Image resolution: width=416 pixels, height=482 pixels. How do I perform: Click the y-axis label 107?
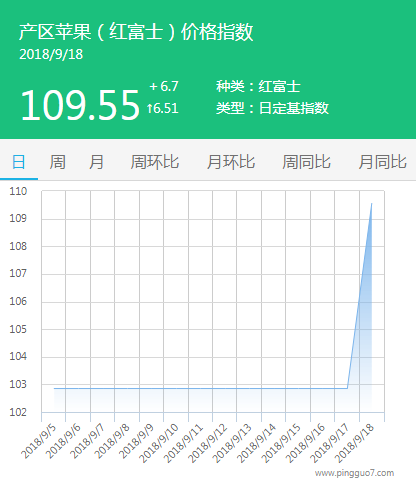[18, 274]
